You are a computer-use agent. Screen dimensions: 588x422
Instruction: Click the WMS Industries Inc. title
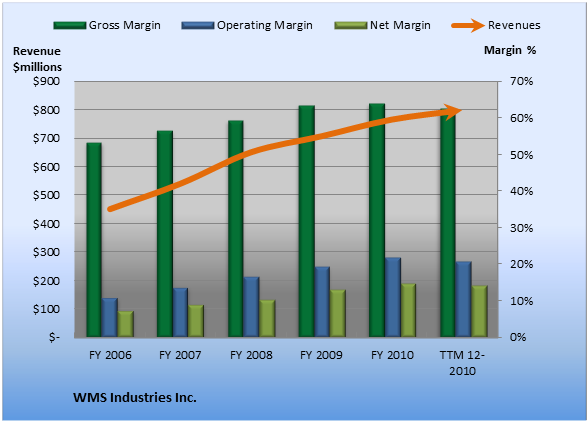[135, 397]
